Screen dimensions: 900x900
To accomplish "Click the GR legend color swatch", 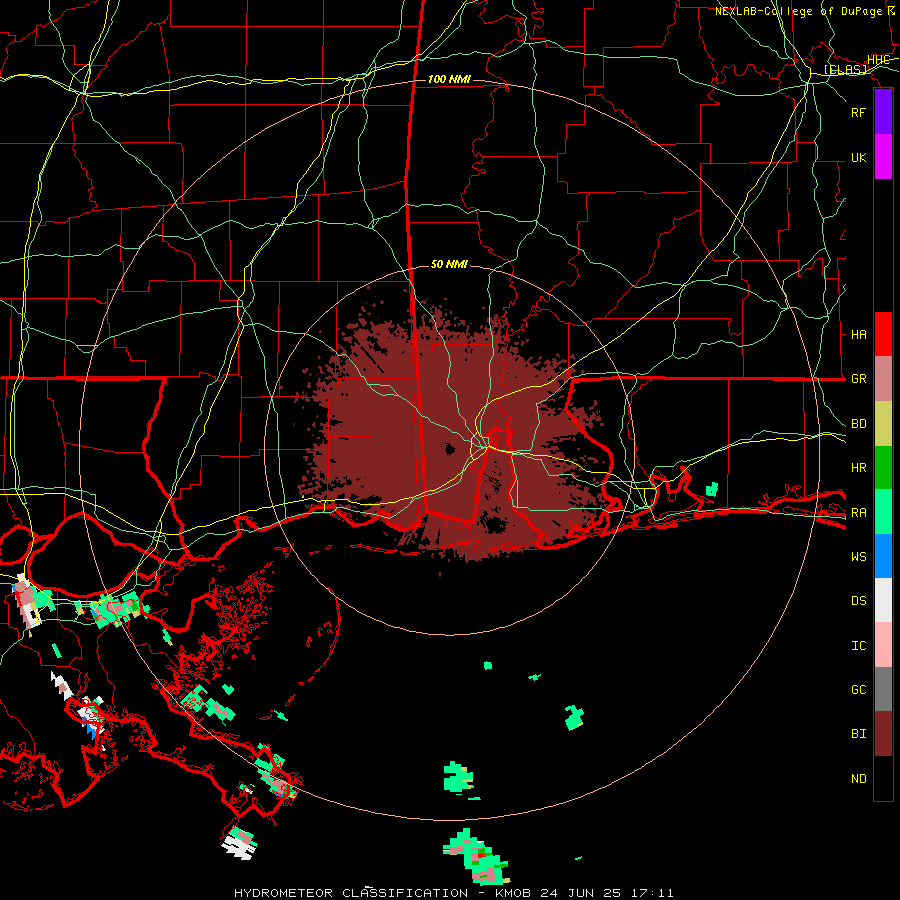I will coord(883,379).
